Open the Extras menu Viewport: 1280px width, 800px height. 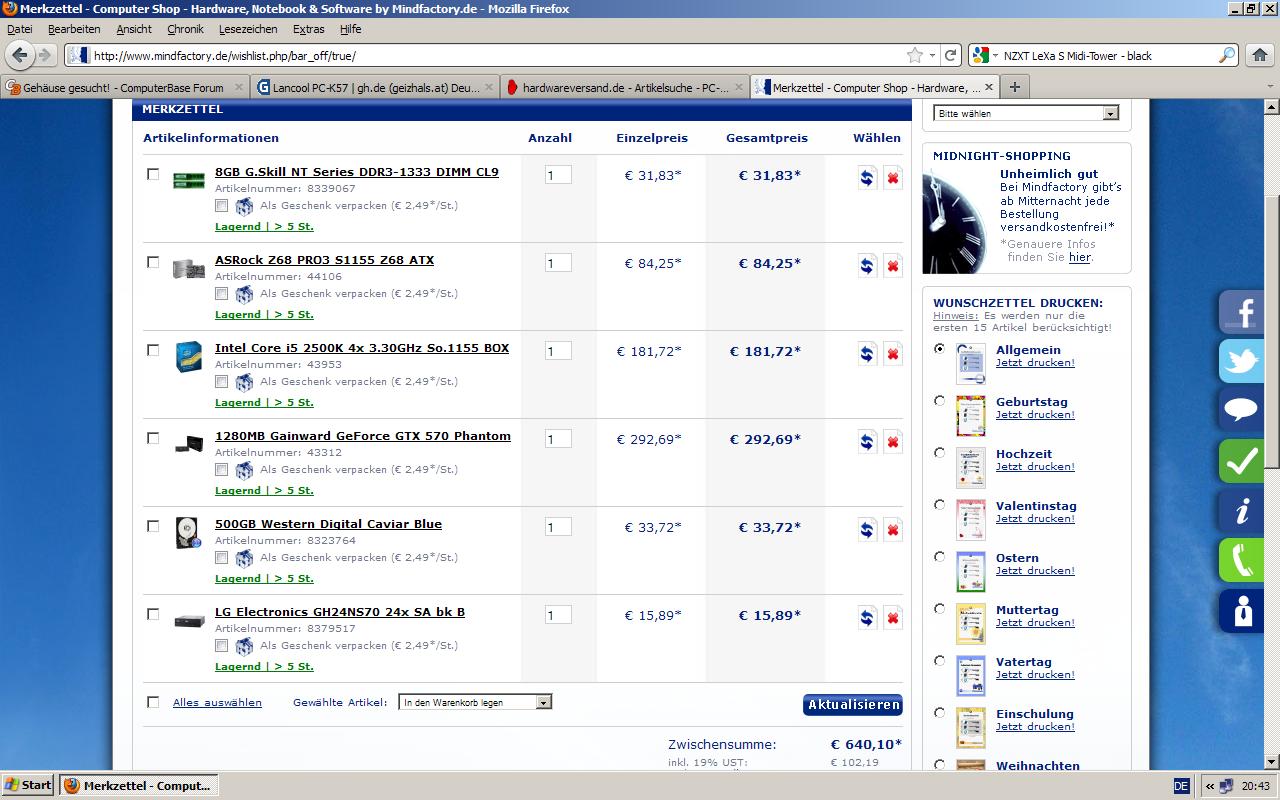[x=308, y=30]
